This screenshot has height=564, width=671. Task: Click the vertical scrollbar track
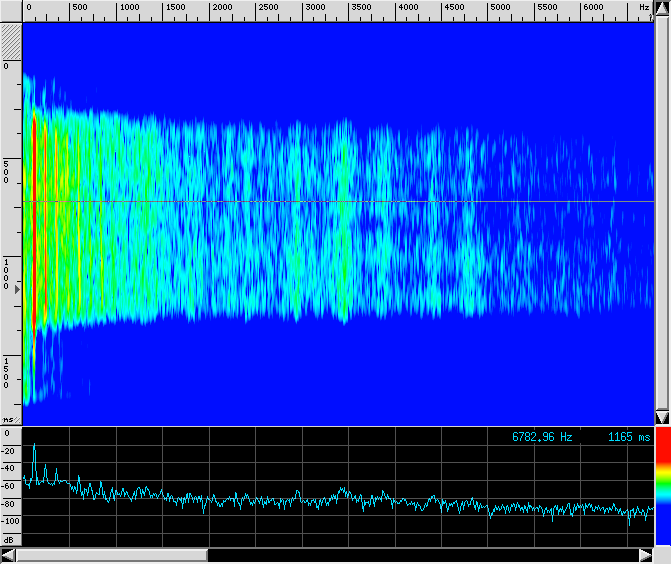662,210
